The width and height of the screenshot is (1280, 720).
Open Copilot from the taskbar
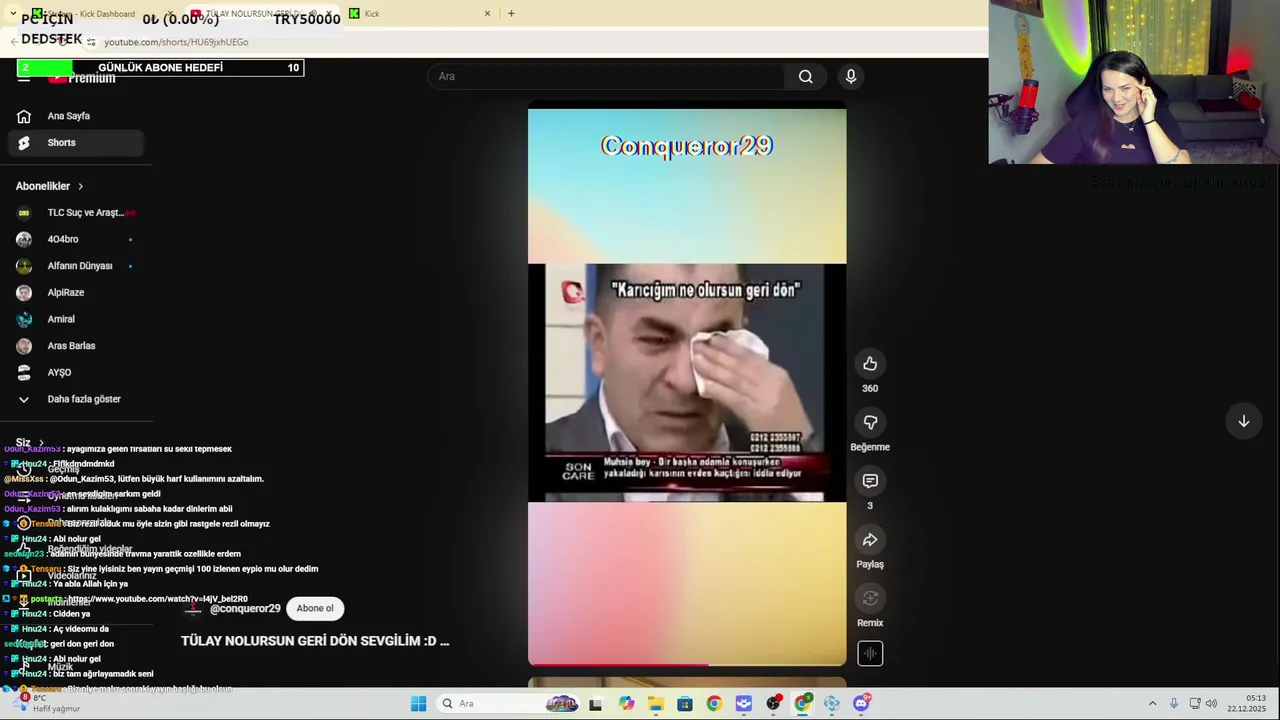[x=626, y=704]
